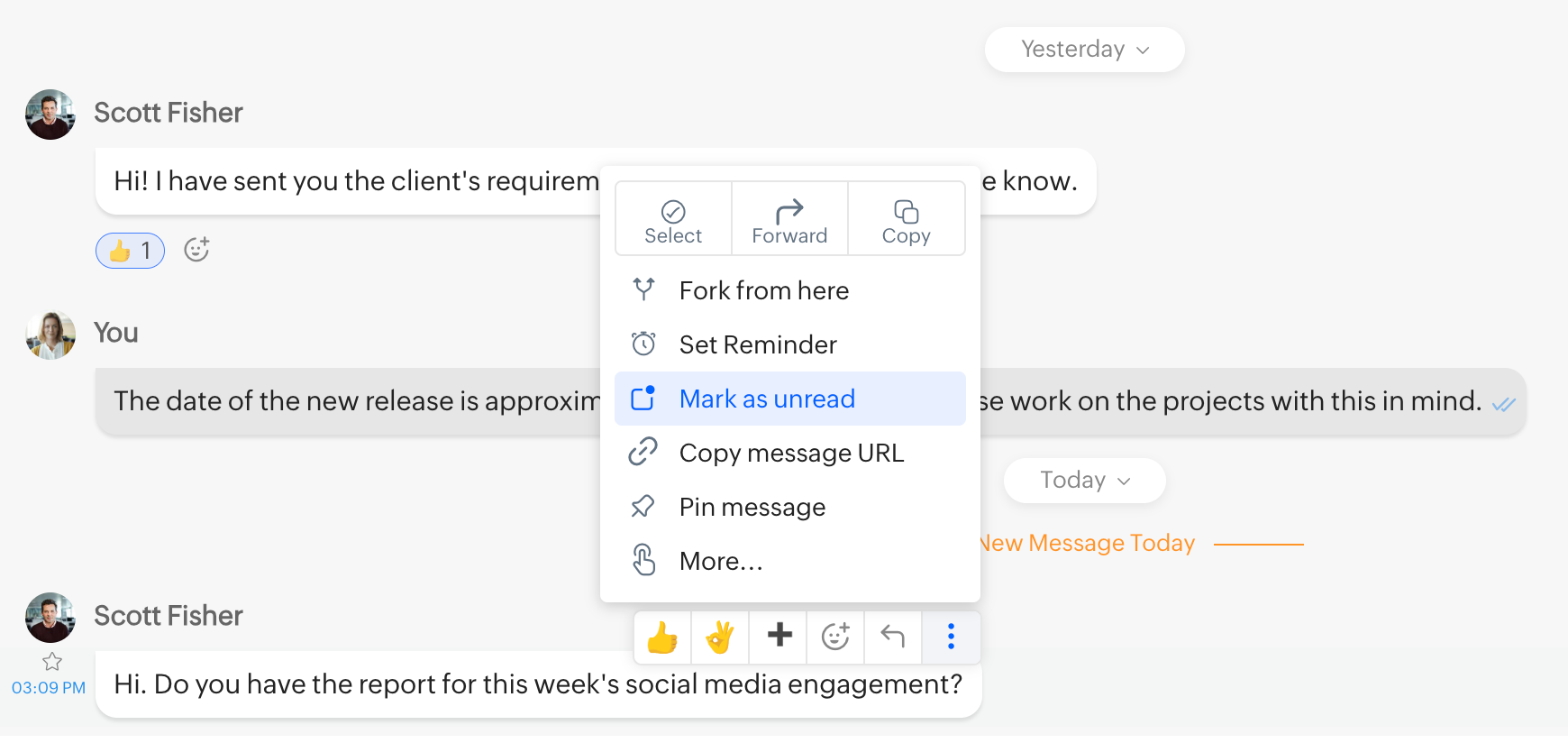
Task: React with the OK hand emoji
Action: [720, 638]
